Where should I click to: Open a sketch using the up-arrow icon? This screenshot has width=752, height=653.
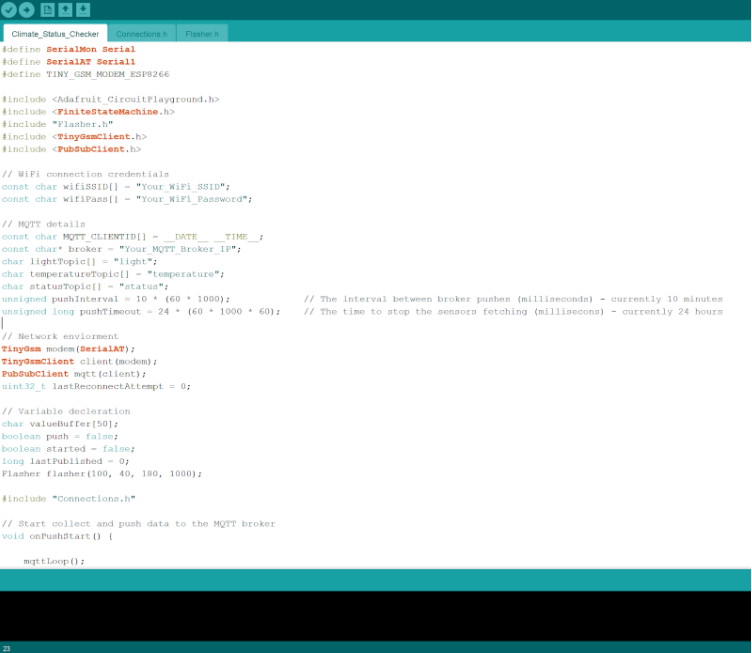tap(65, 10)
